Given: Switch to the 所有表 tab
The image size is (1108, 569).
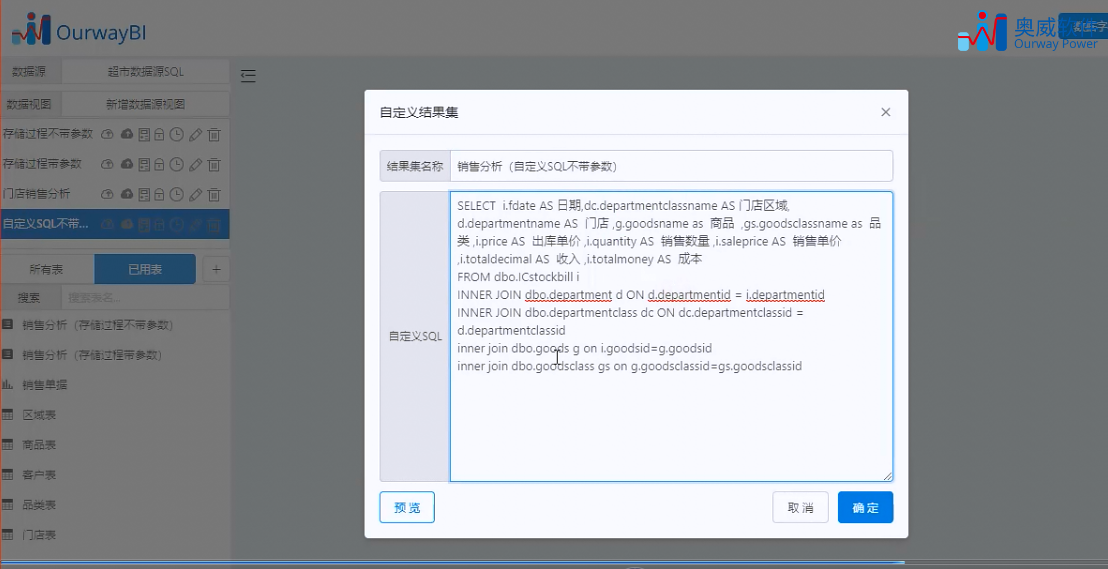Looking at the screenshot, I should point(47,269).
